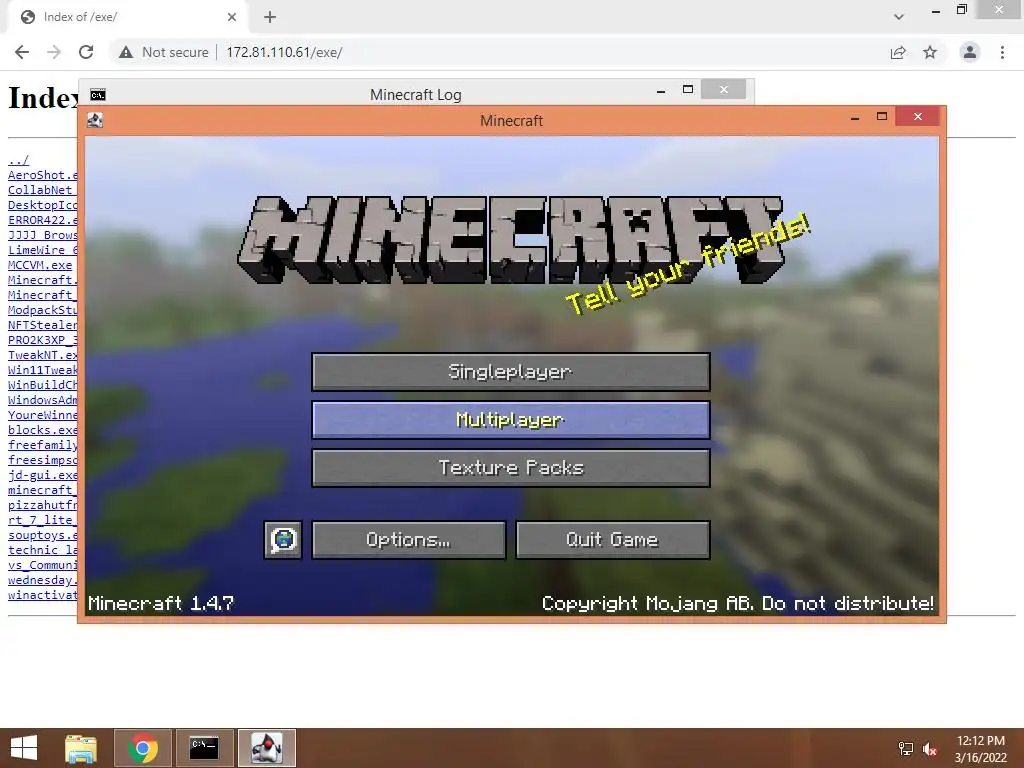Open the DesktopIco link
This screenshot has height=768, width=1024.
(42, 205)
